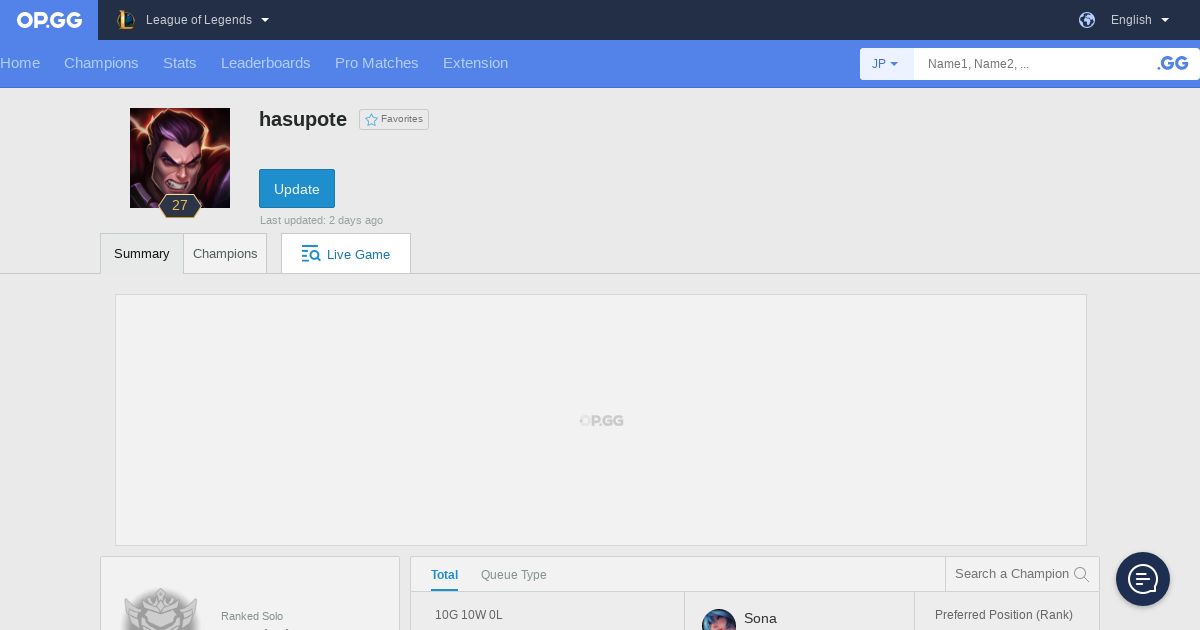The width and height of the screenshot is (1200, 630).
Task: Open the Leaderboards page
Action: pyautogui.click(x=266, y=63)
